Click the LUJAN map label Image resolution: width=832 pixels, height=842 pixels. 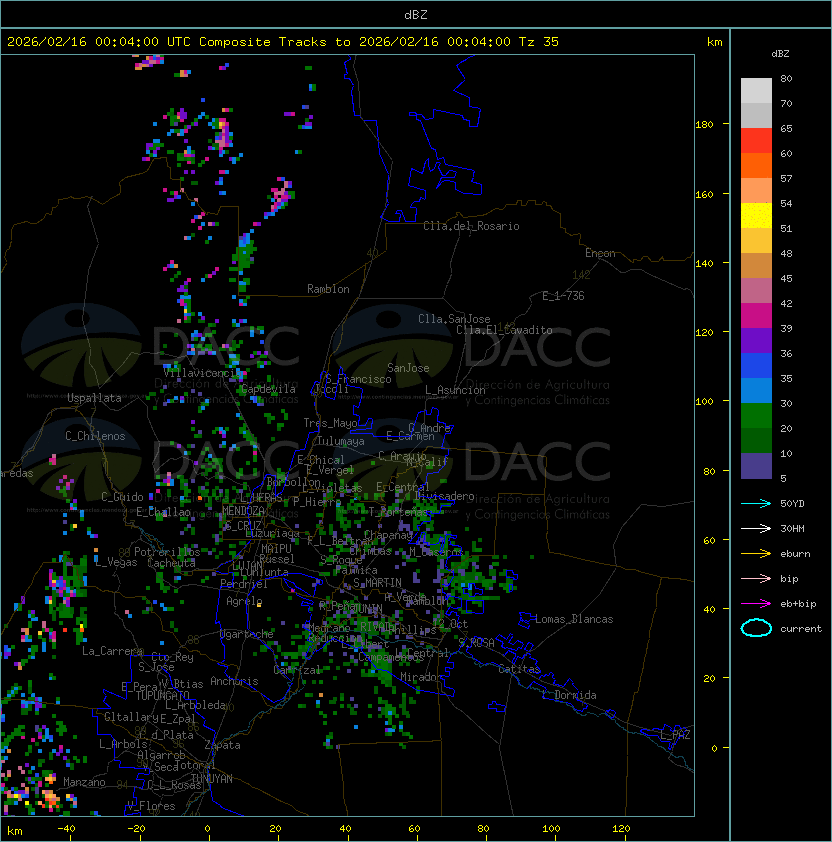click(x=248, y=566)
